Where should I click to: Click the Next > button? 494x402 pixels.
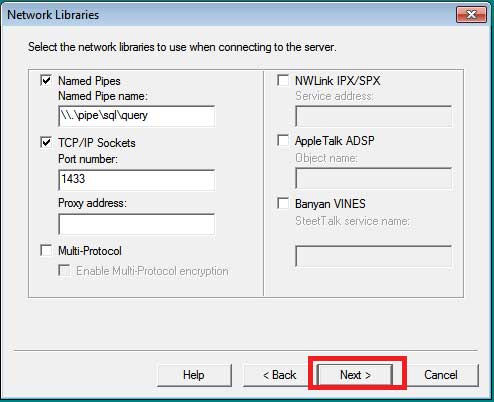[355, 375]
